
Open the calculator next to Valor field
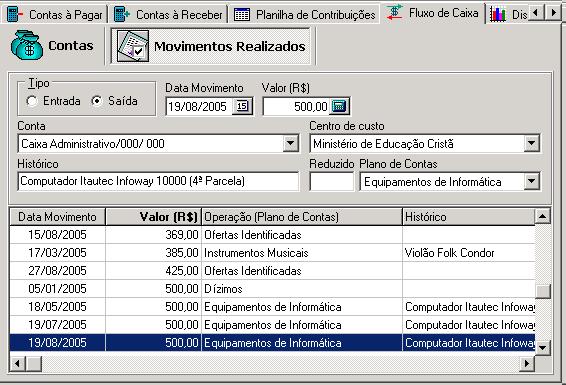[x=339, y=106]
